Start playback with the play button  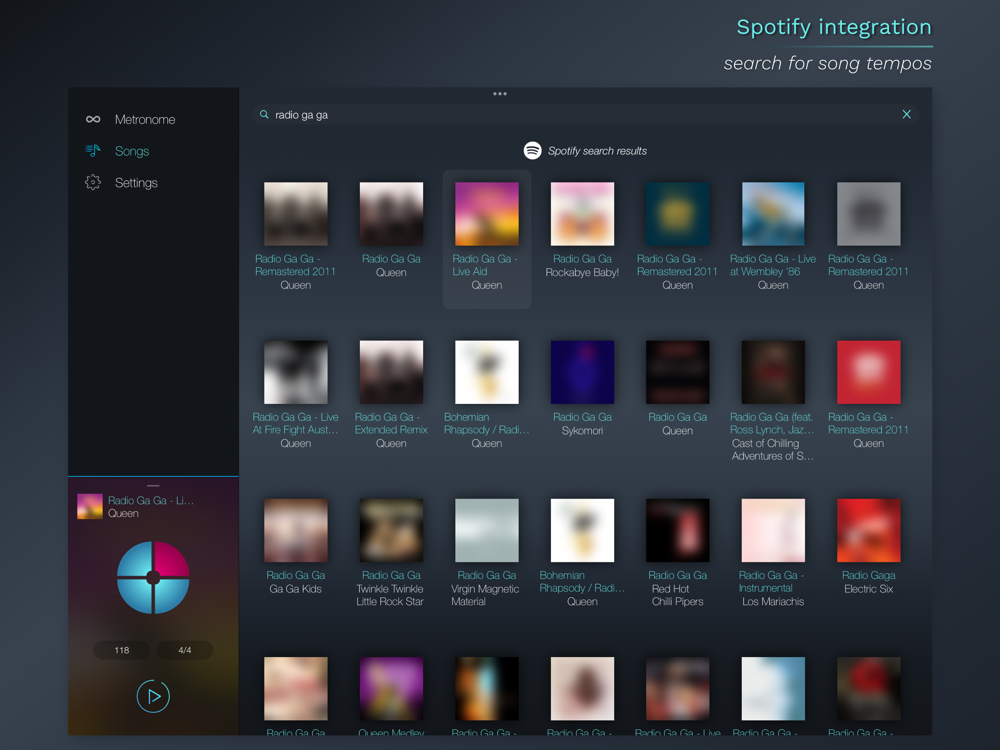[153, 696]
